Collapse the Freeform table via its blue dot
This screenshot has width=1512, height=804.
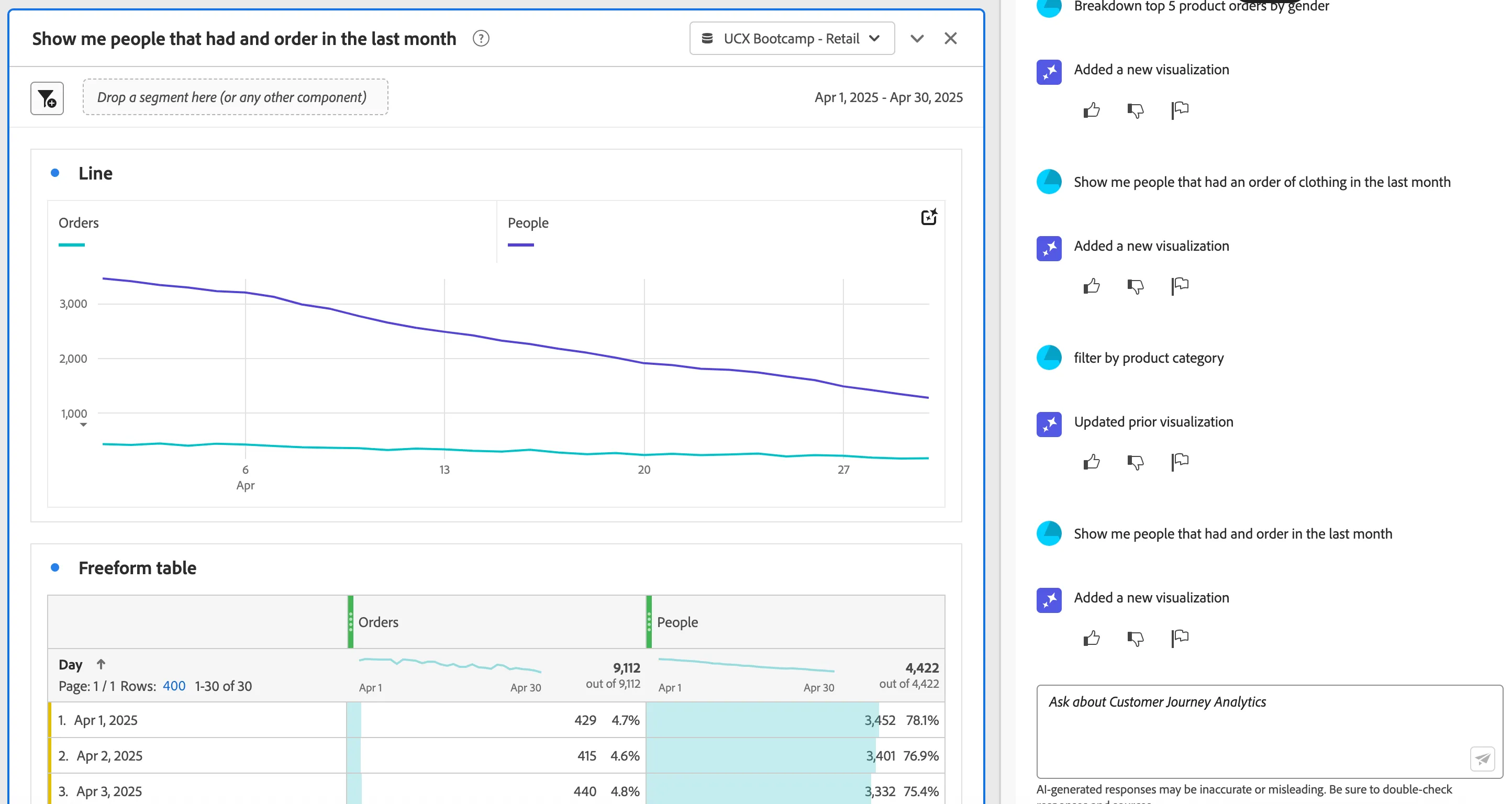click(x=55, y=567)
